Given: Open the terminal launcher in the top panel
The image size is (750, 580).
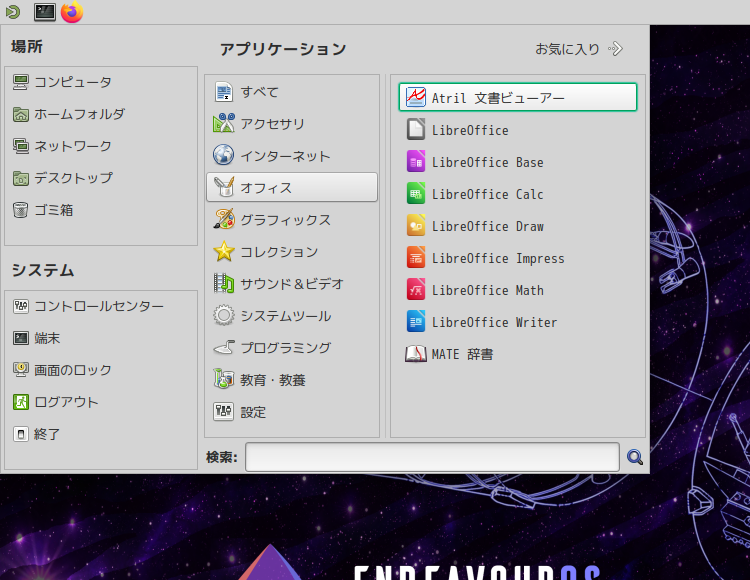Looking at the screenshot, I should coord(44,12).
